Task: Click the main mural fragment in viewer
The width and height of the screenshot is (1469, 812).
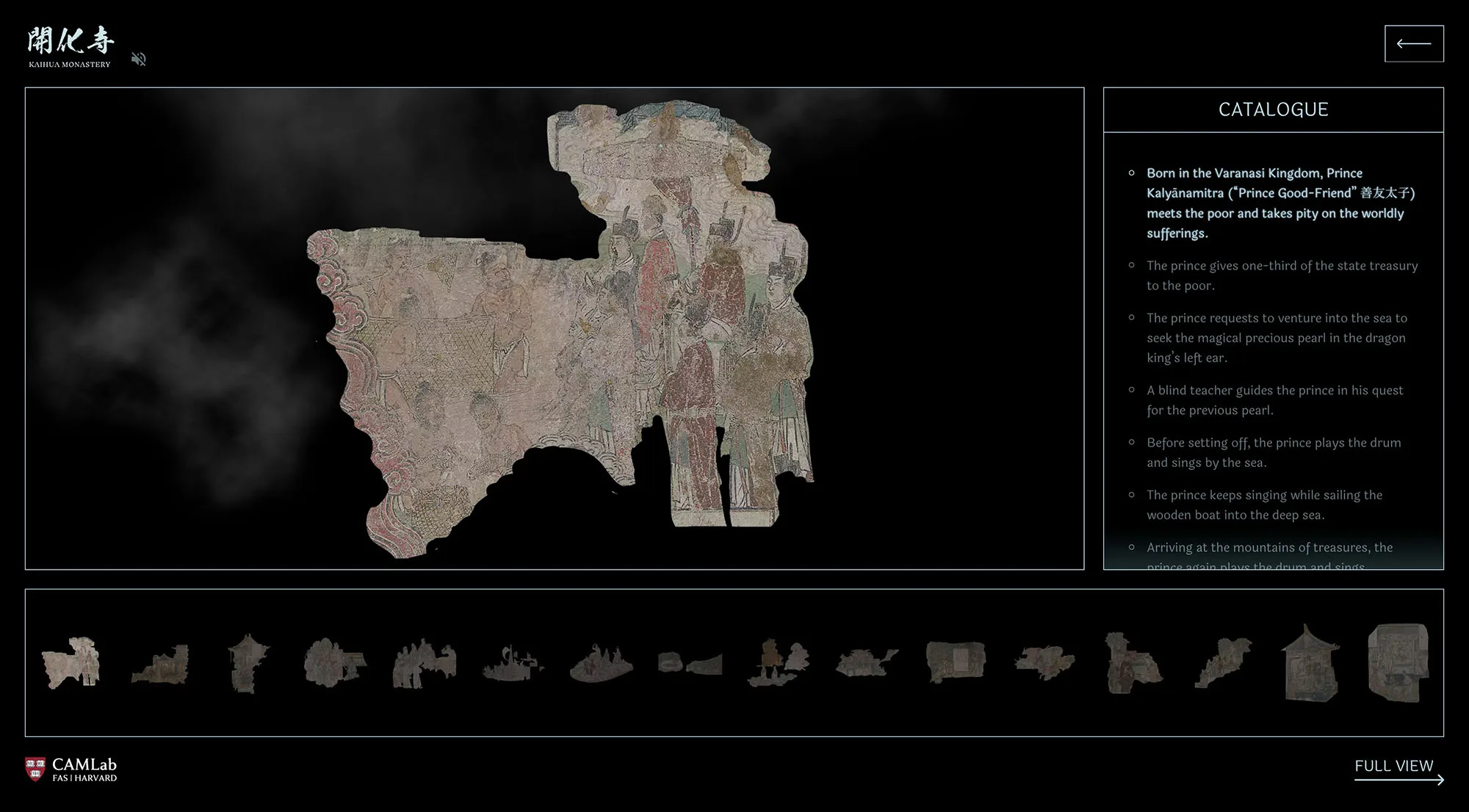Action: 562,330
